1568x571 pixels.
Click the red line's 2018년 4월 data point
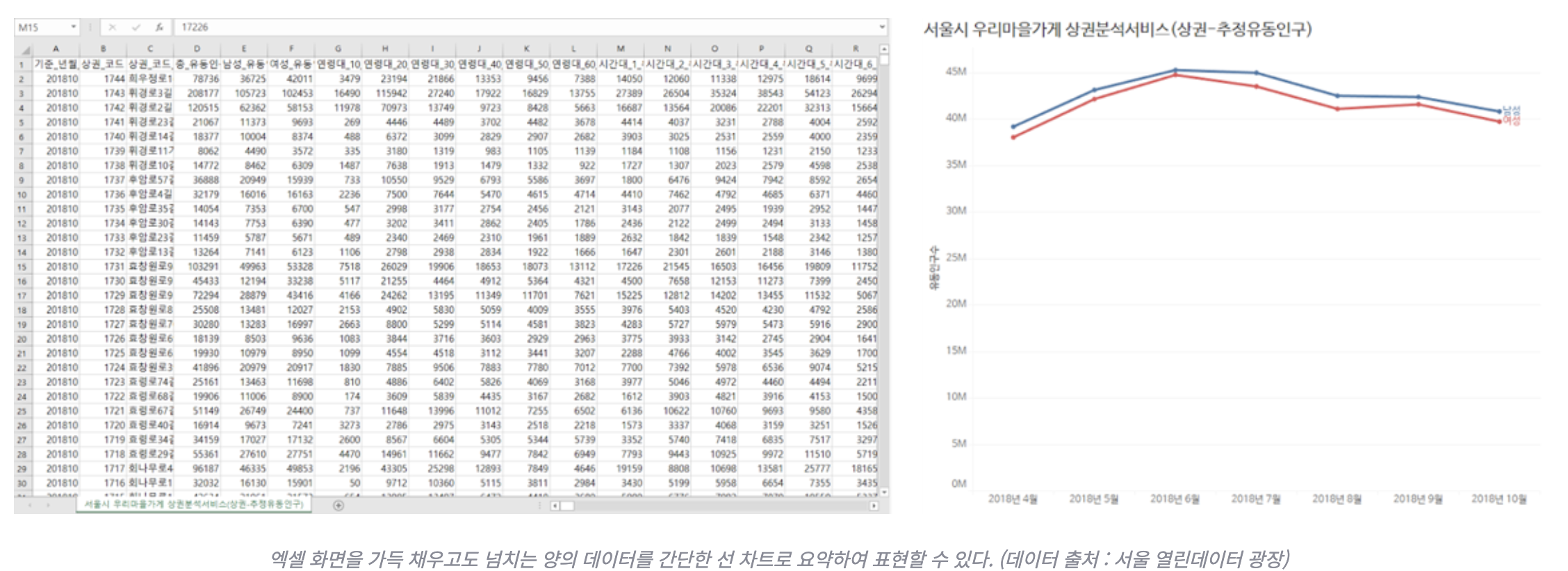(x=1013, y=138)
